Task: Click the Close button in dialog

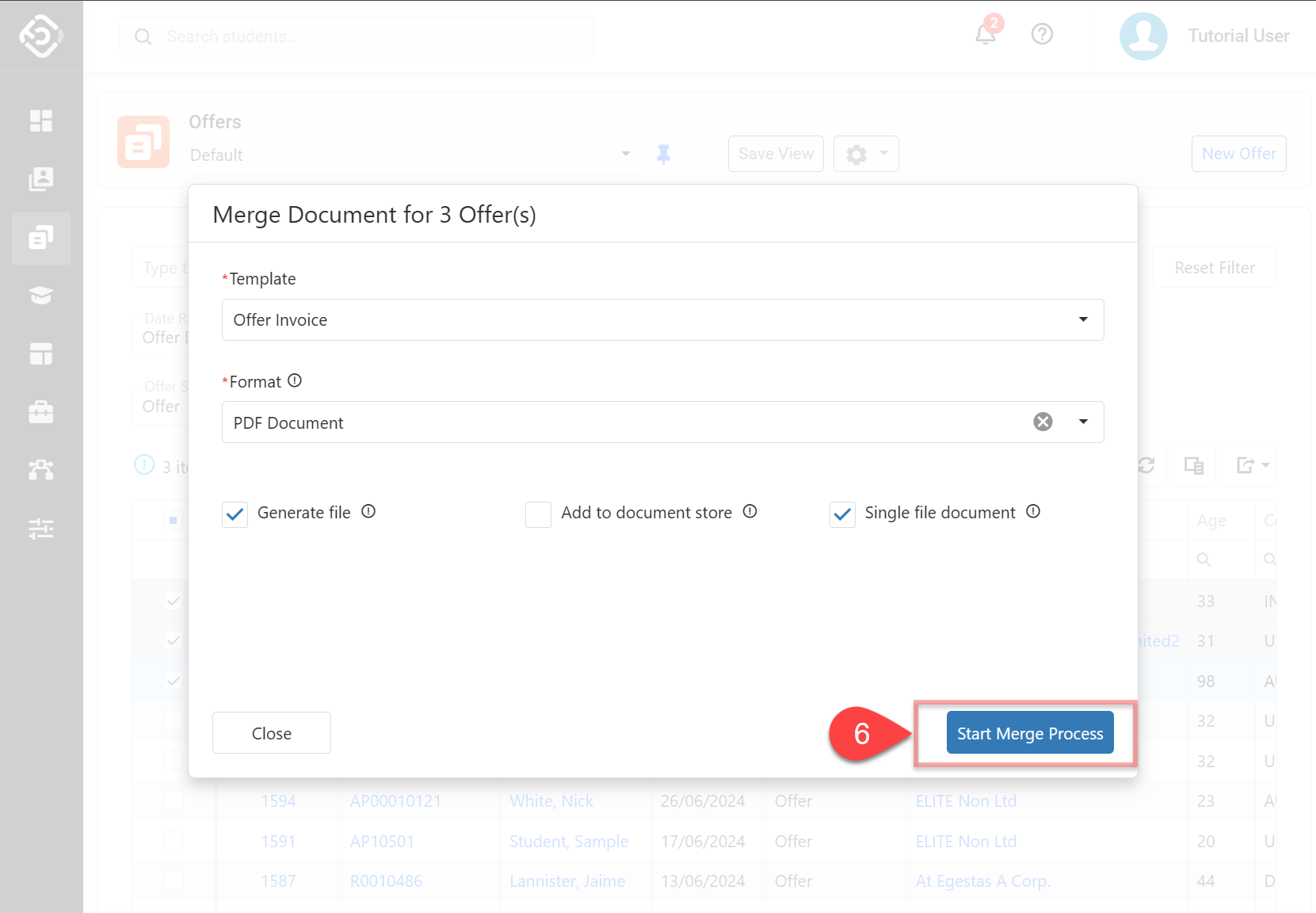Action: (271, 733)
